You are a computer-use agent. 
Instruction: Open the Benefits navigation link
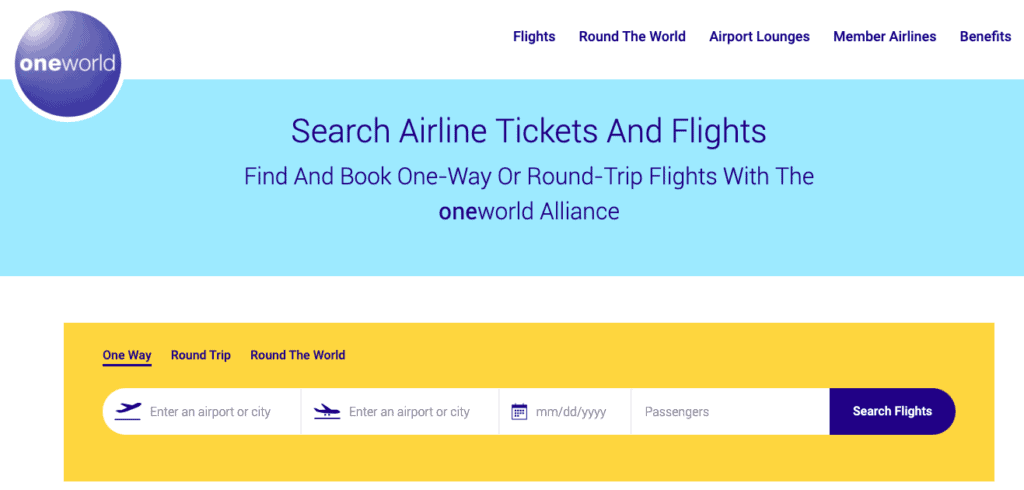pyautogui.click(x=985, y=37)
